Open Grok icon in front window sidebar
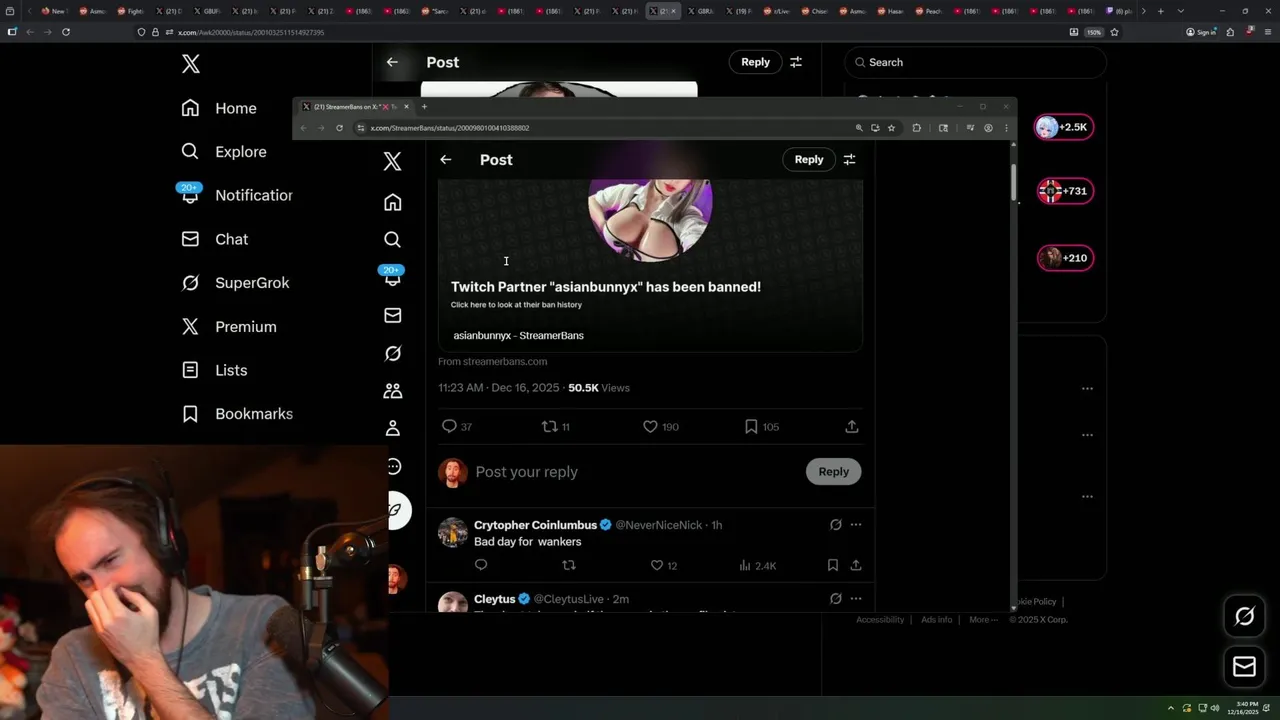Viewport: 1280px width, 720px height. point(393,353)
